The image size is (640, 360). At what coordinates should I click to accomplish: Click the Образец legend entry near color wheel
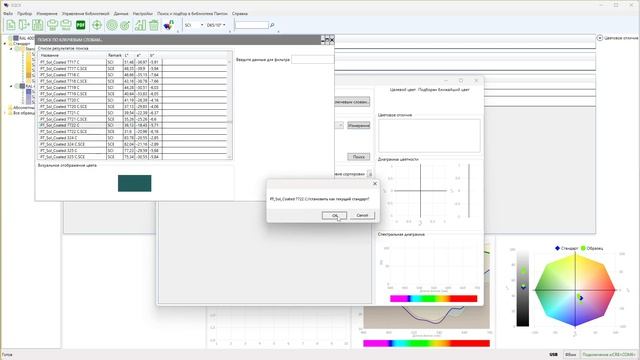pyautogui.click(x=592, y=248)
